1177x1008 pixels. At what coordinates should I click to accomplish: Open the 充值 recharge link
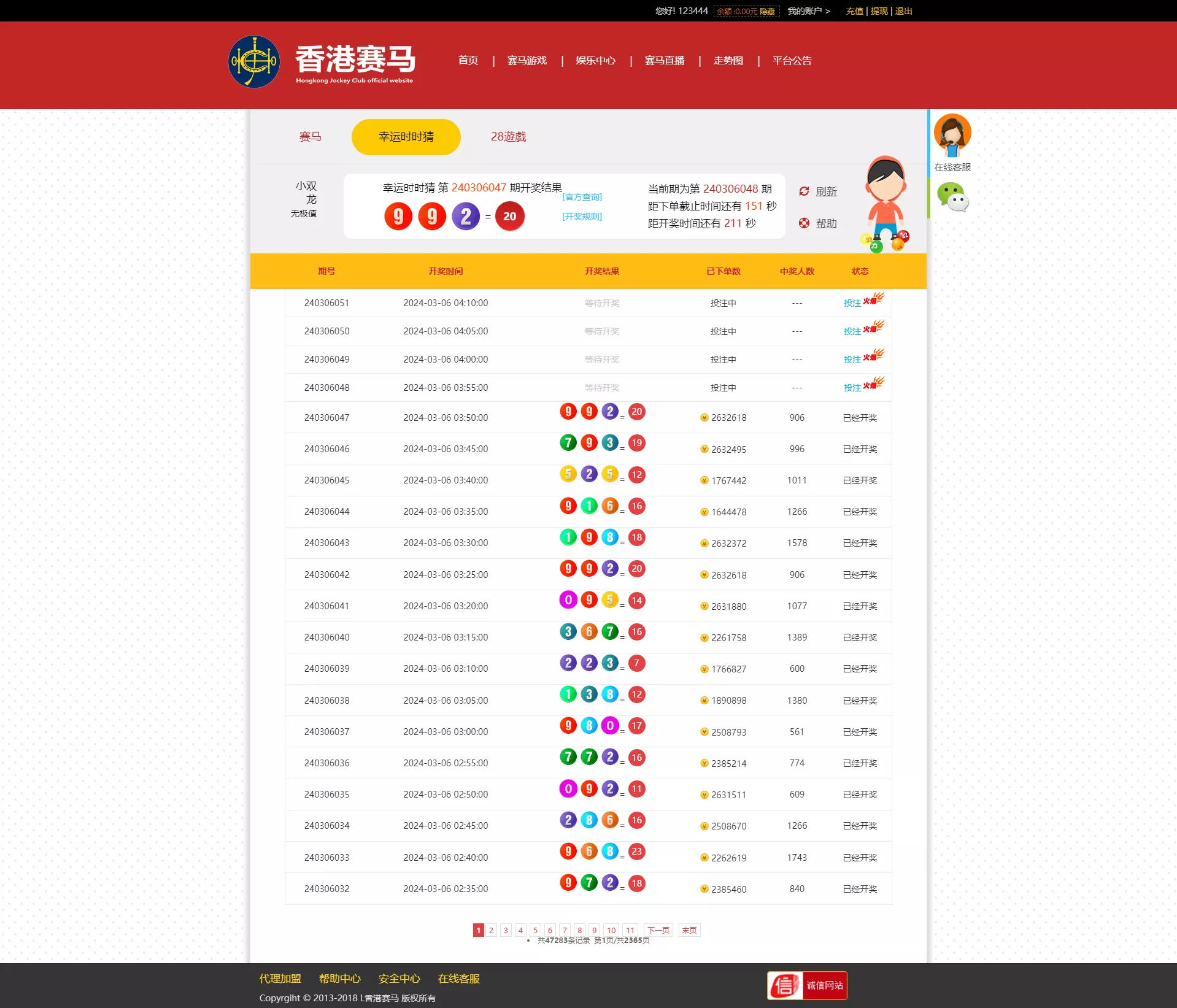click(x=854, y=10)
